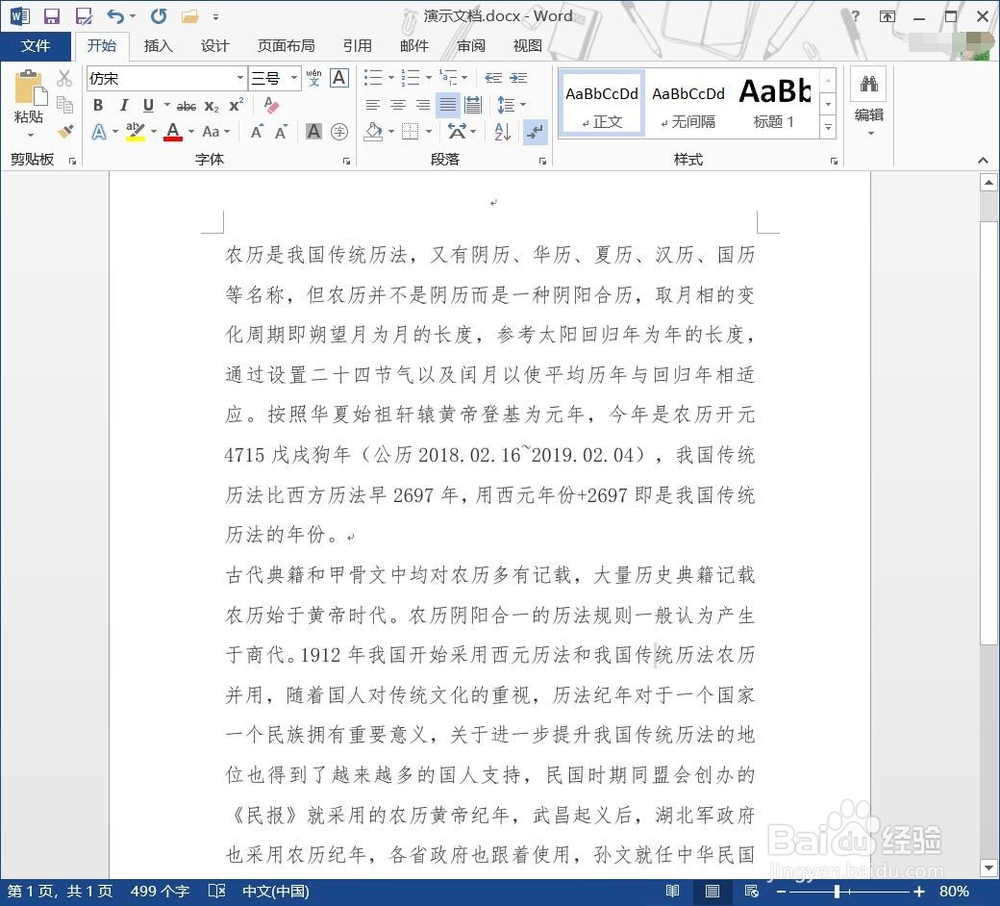This screenshot has height=906, width=1000.
Task: Select Align Left paragraph alignment
Action: point(373,105)
